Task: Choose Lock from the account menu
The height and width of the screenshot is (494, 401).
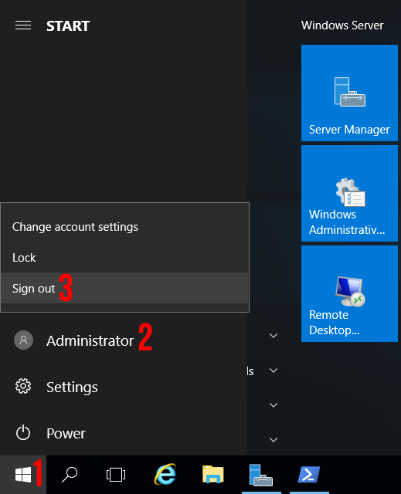Action: 125,258
